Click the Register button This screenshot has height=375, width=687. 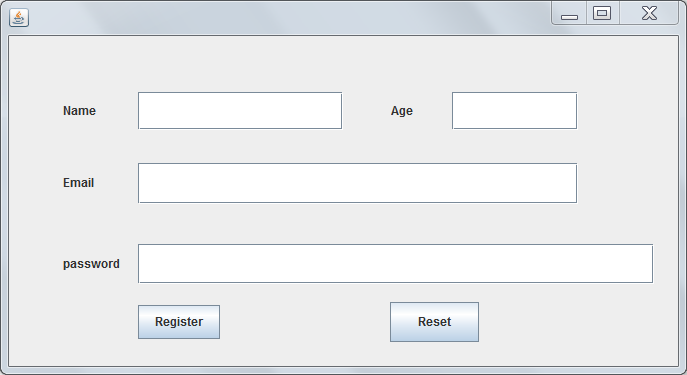click(179, 322)
